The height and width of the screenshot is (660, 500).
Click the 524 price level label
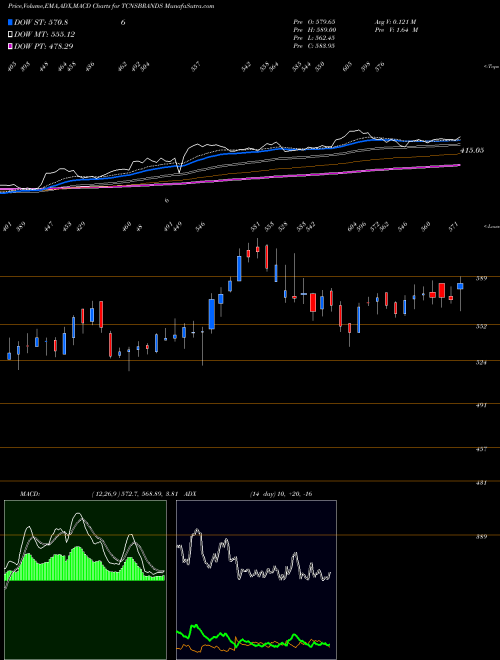tap(482, 362)
